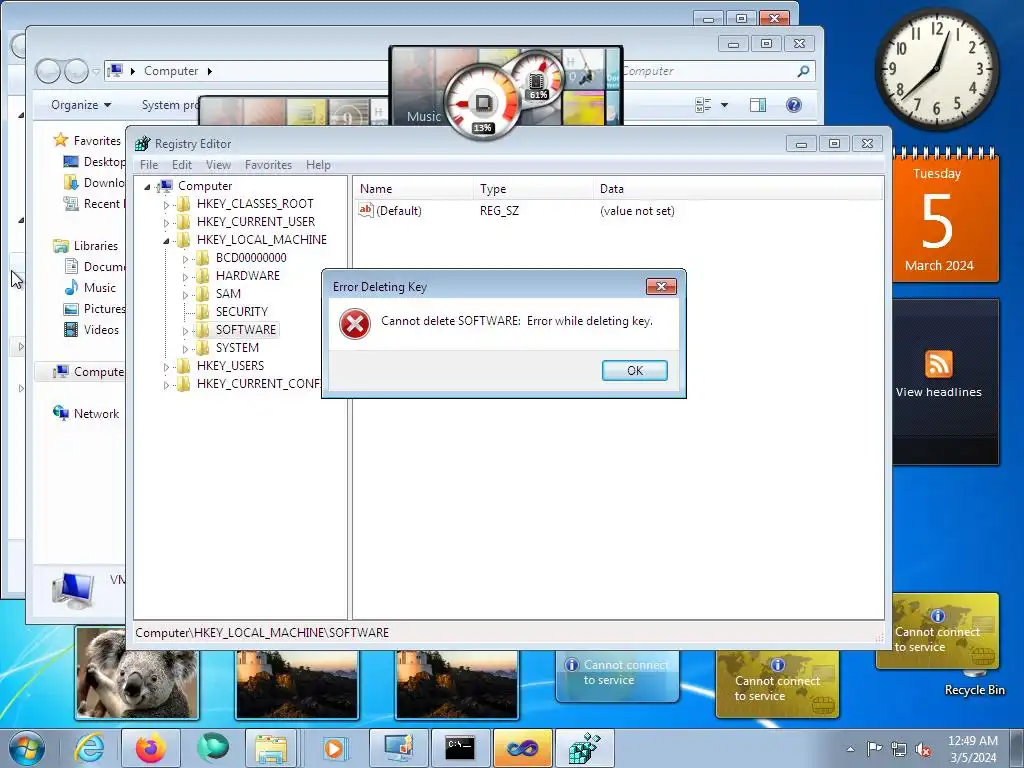Expand the HARDWARE key arrow
This screenshot has width=1024, height=768.
click(185, 277)
